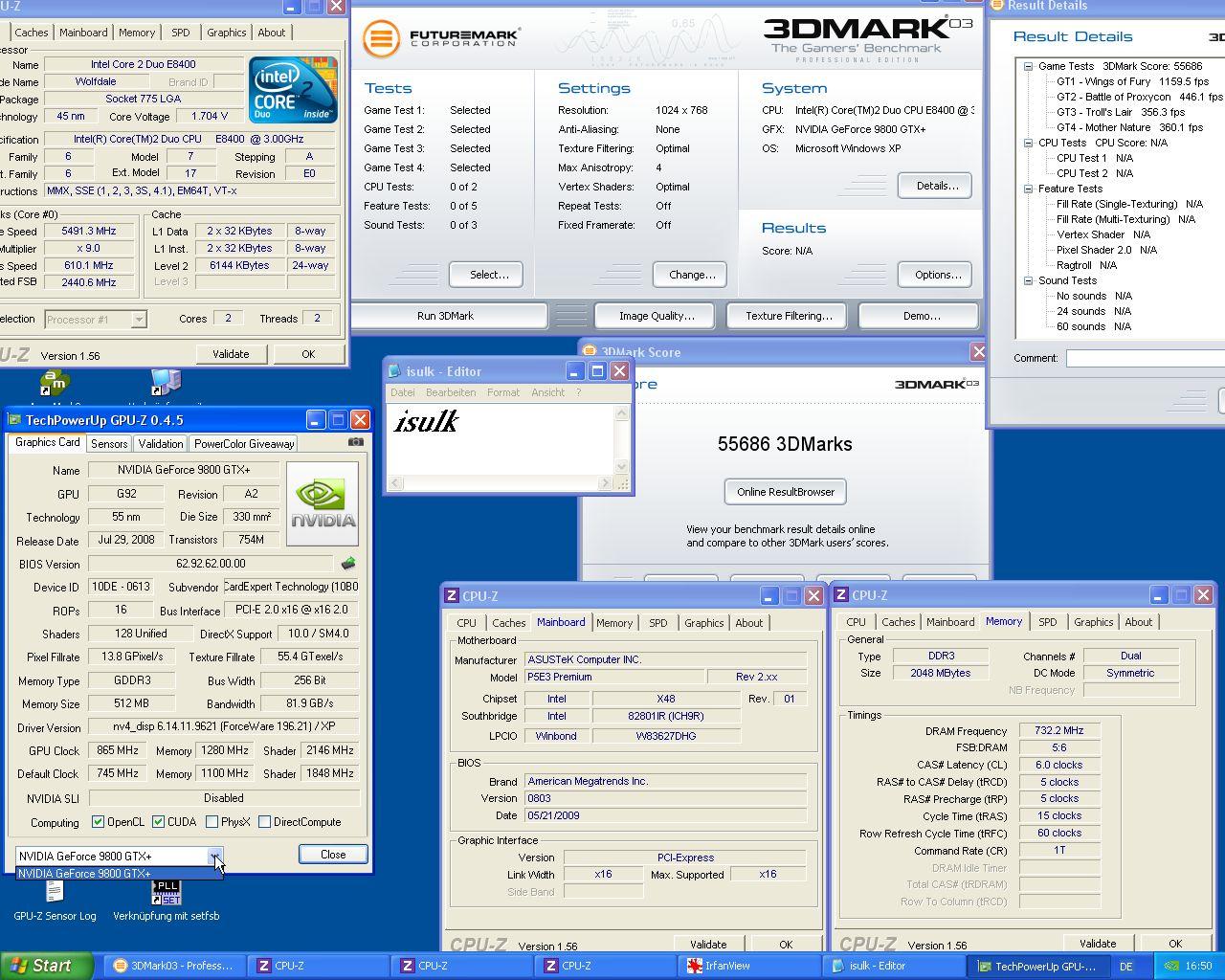1225x980 pixels.
Task: Click the GPU-Z screenshot camera icon
Action: [x=356, y=442]
